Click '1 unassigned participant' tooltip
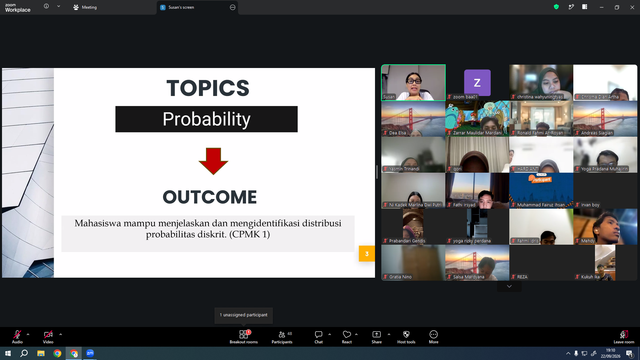Screen dimensions: 640x360 [244, 315]
